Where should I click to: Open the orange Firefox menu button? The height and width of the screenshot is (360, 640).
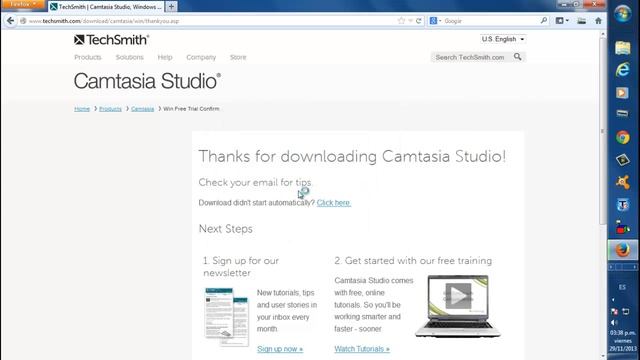[23, 4]
